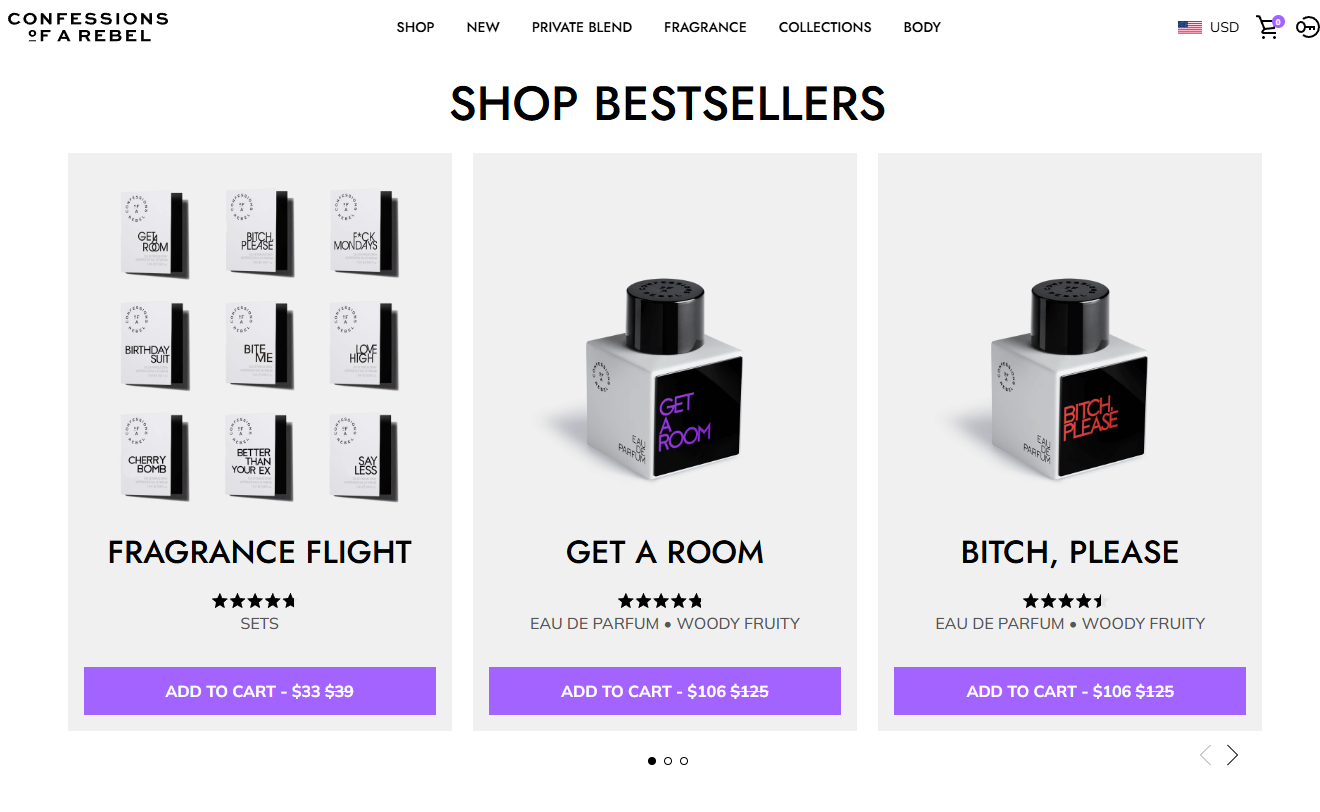Select the third carousel pagination dot
Screen dimensions: 1320x812
click(683, 761)
